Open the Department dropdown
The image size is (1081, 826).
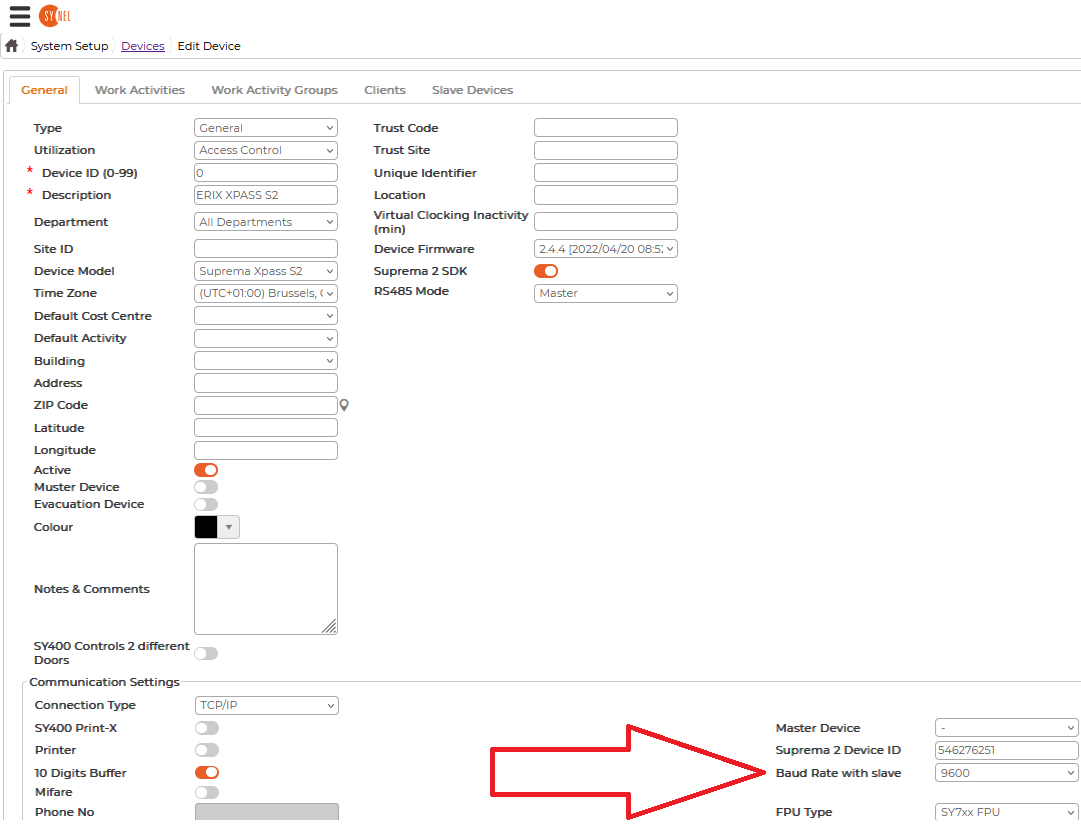[266, 222]
